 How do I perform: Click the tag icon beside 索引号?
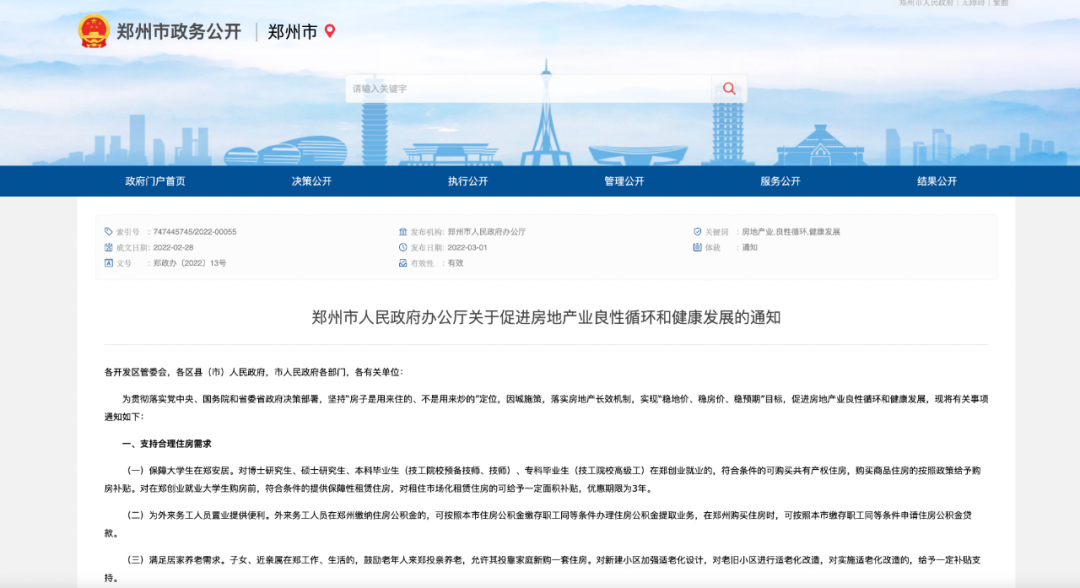tap(108, 231)
